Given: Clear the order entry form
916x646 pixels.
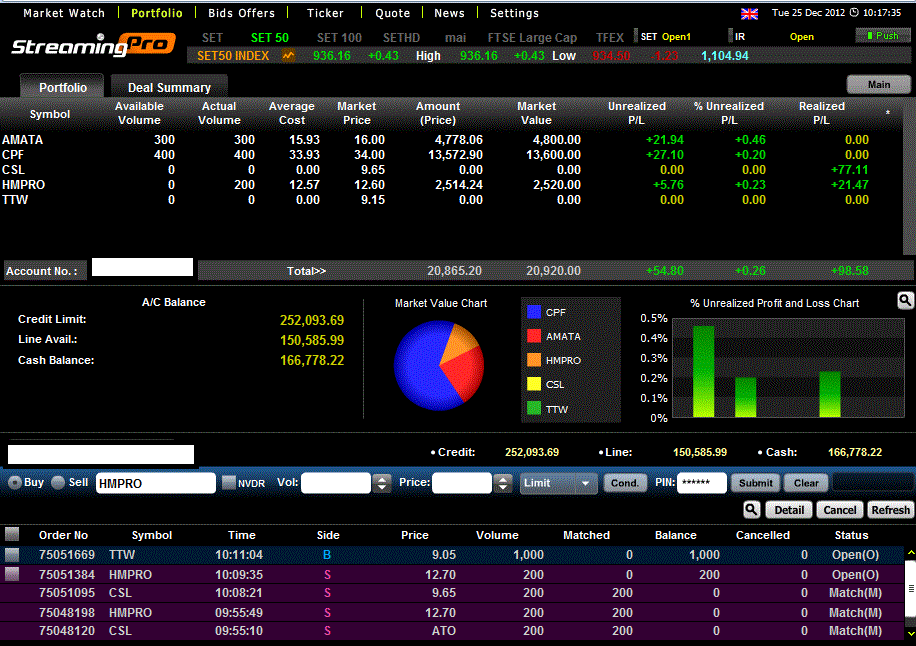Looking at the screenshot, I should (x=806, y=483).
